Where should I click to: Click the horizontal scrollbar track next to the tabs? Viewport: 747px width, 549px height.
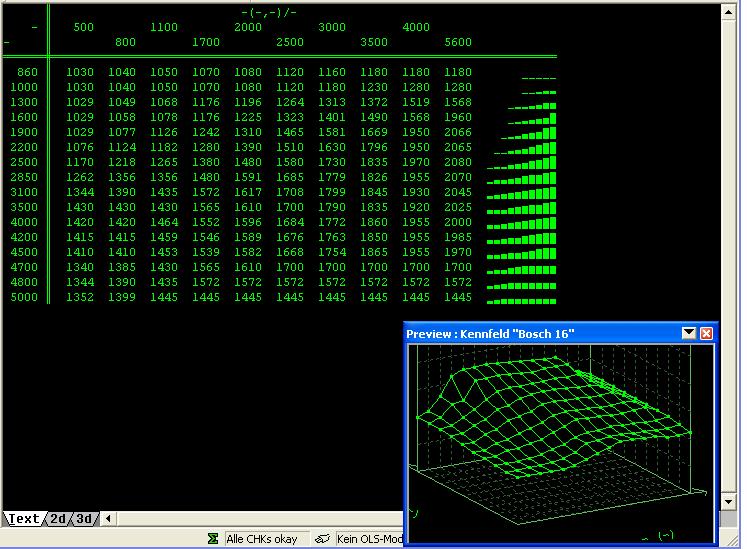260,518
